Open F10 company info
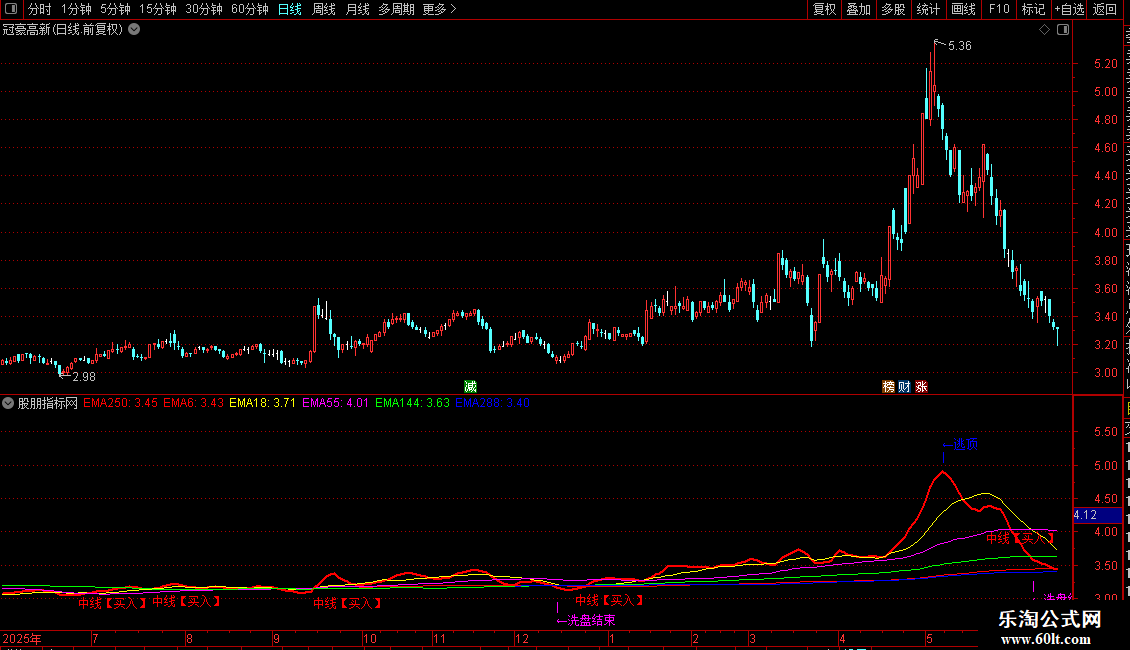Screen dimensions: 1130x650 [998, 9]
